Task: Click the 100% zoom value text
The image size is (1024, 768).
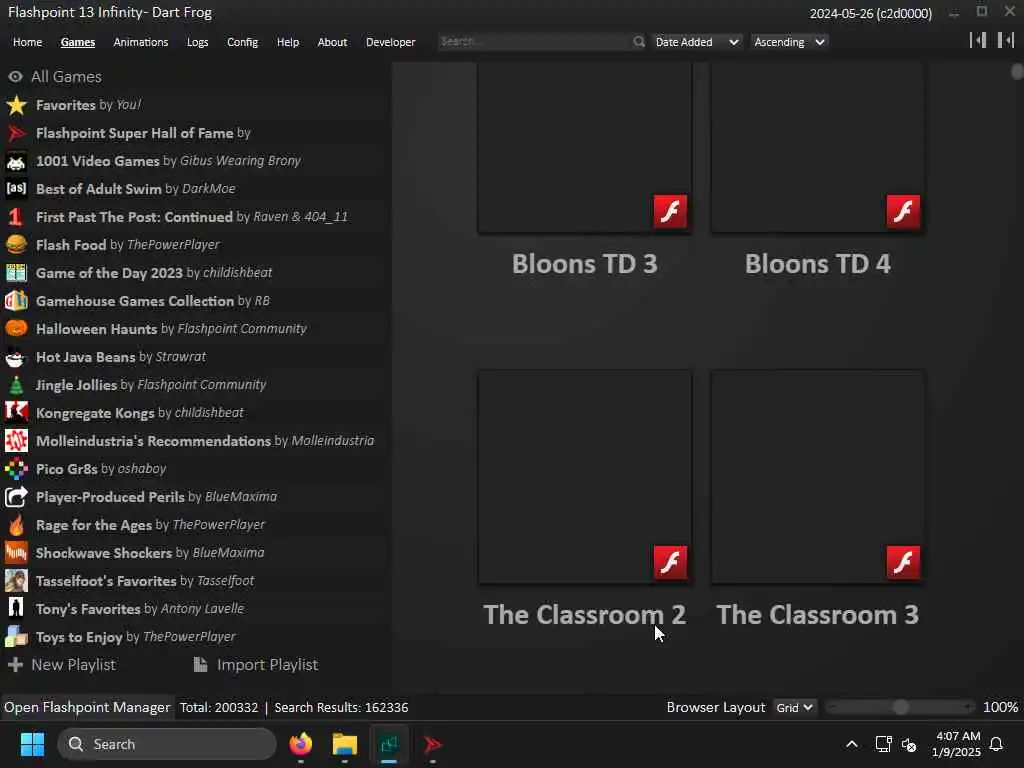Action: [x=1000, y=707]
